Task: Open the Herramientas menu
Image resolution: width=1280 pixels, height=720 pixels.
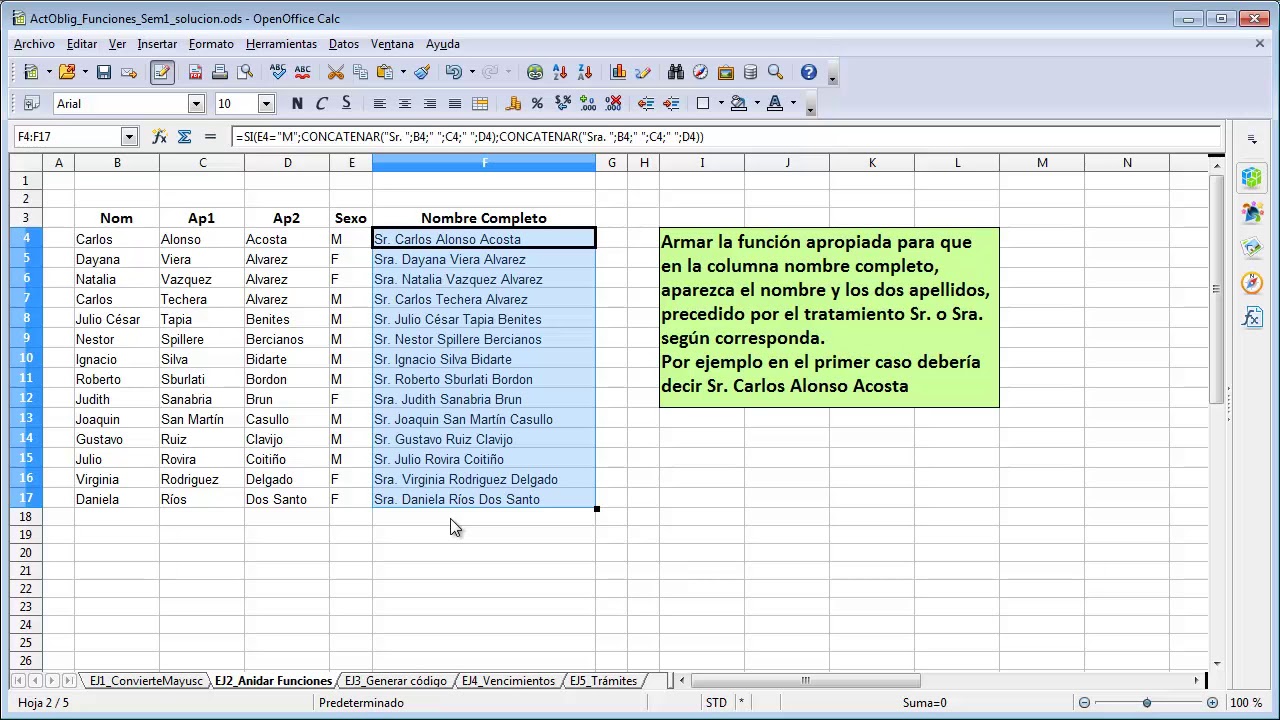Action: coord(281,44)
